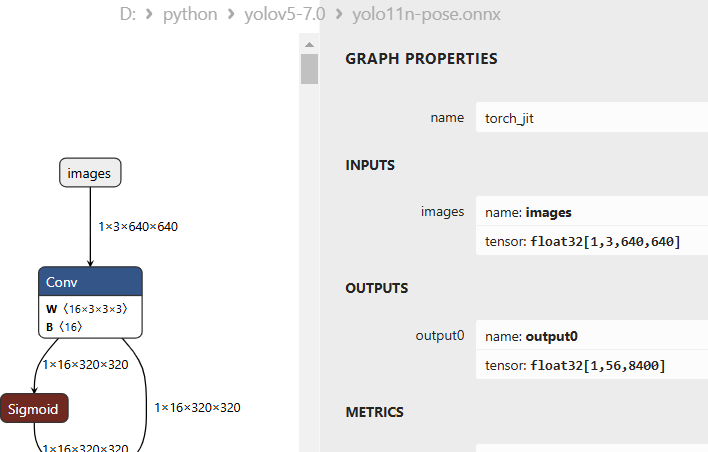Screen dimensions: 708x452
Task: Click the 1×16×320×320 label right of Sigmoid
Action: pyautogui.click(x=197, y=407)
